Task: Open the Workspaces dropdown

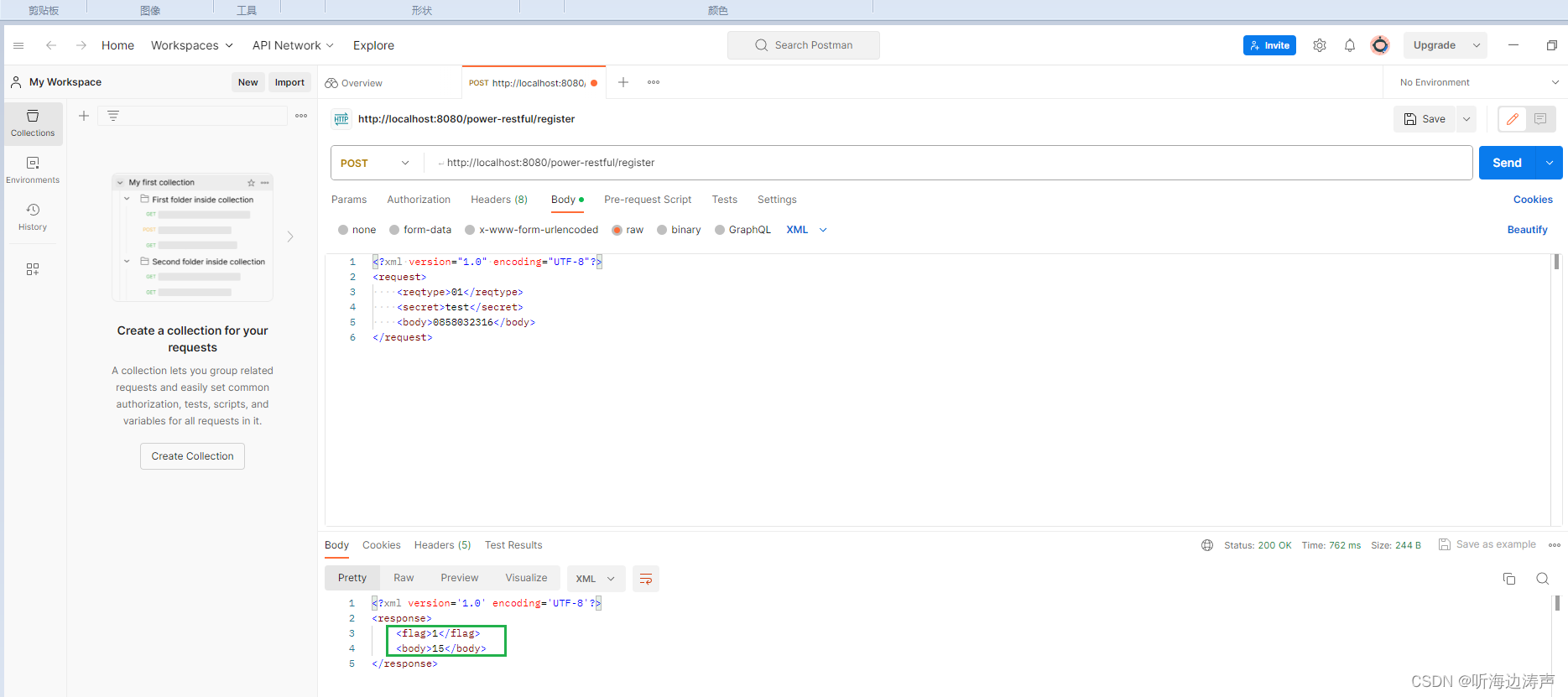Action: pos(192,45)
